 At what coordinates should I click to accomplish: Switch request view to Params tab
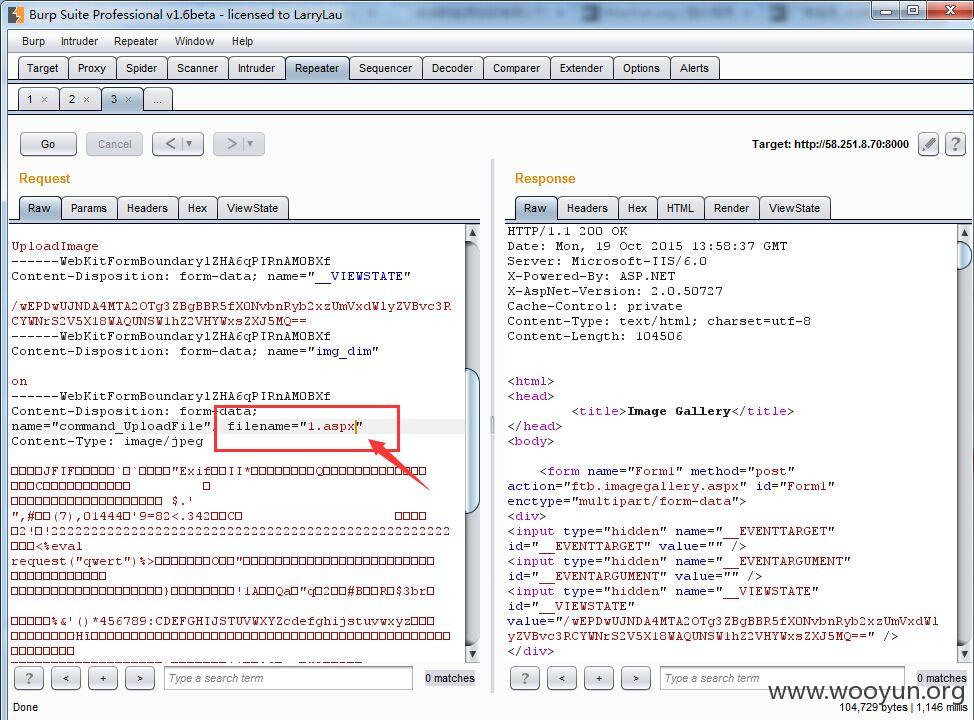[89, 208]
